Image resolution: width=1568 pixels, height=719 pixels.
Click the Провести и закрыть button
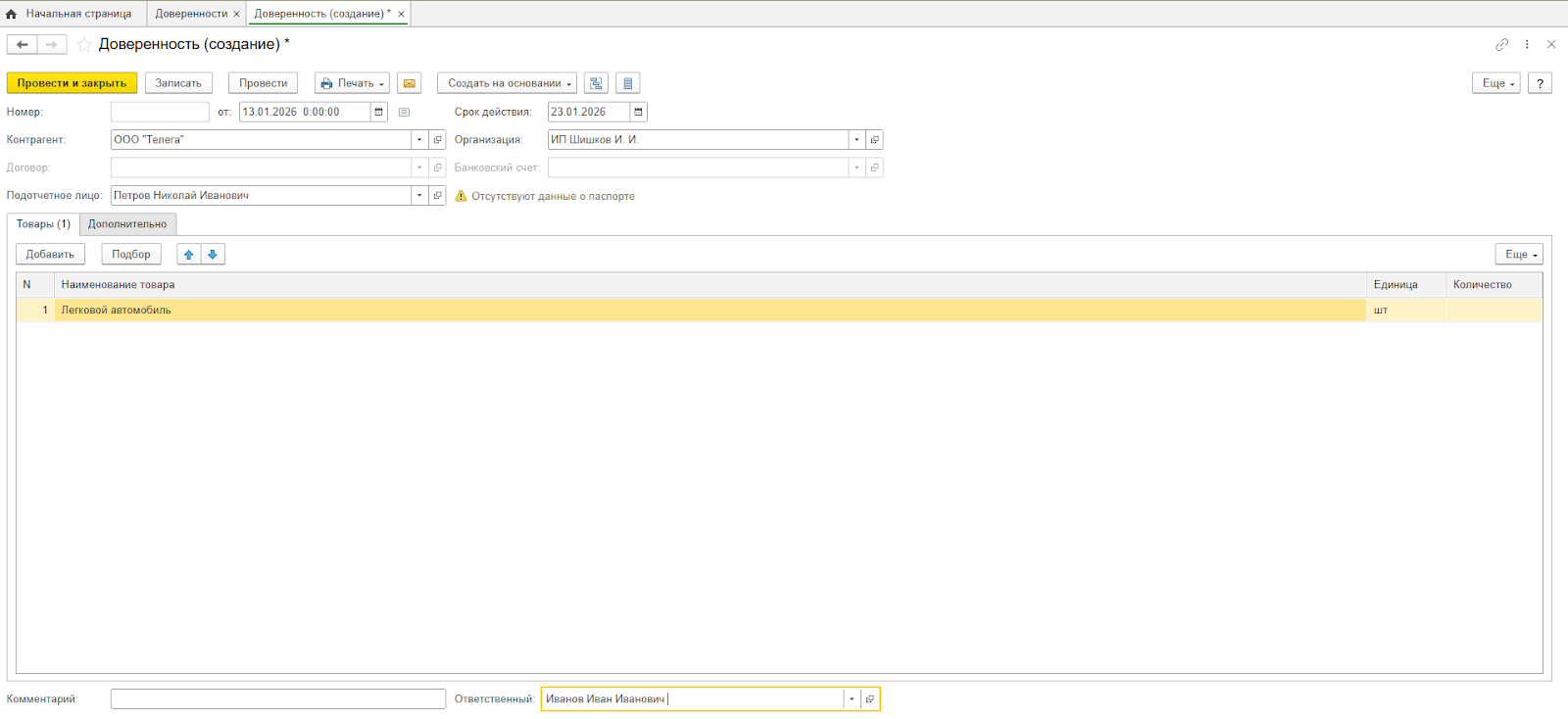(x=72, y=83)
